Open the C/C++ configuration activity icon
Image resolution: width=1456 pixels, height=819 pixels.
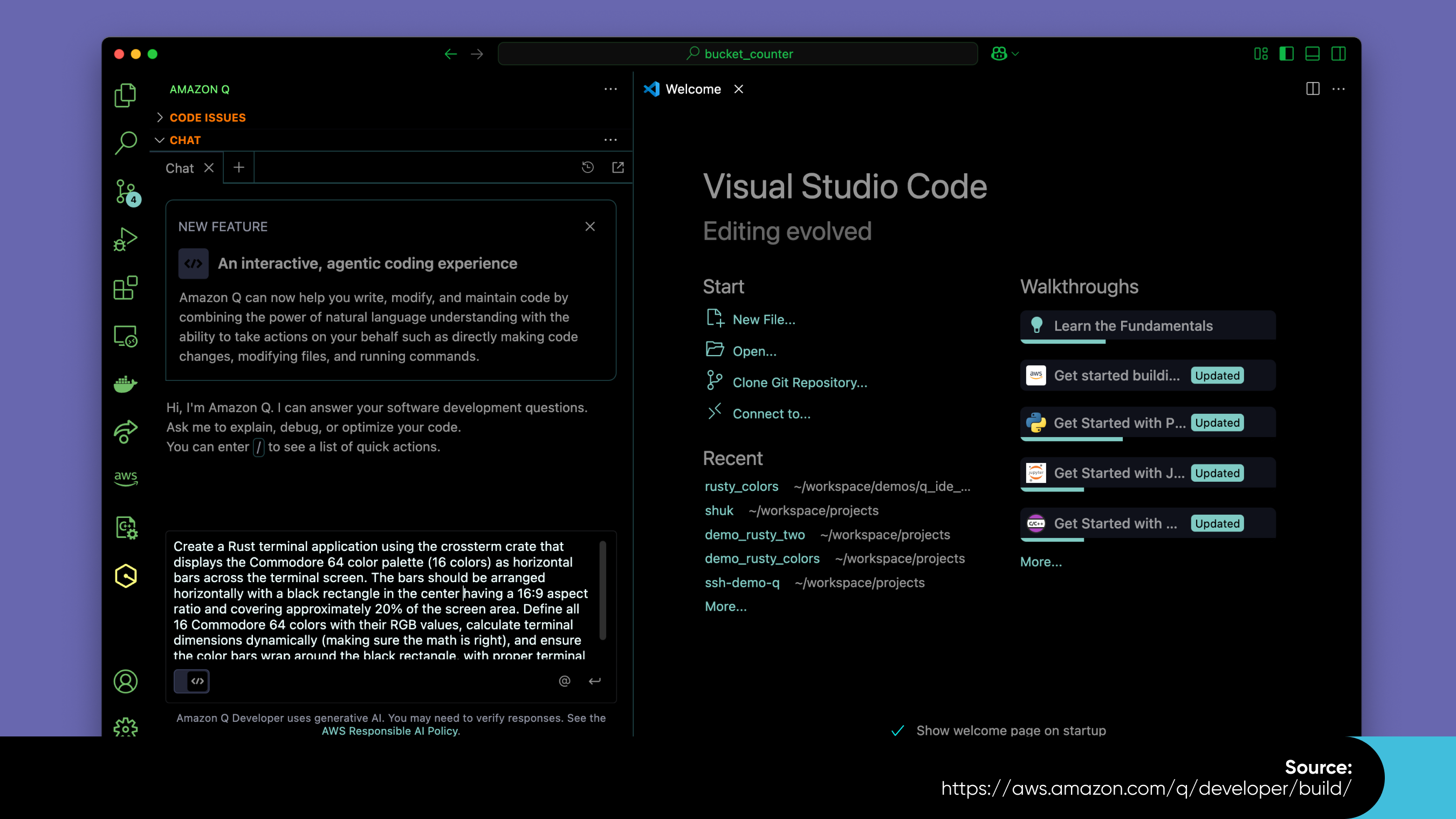(126, 528)
